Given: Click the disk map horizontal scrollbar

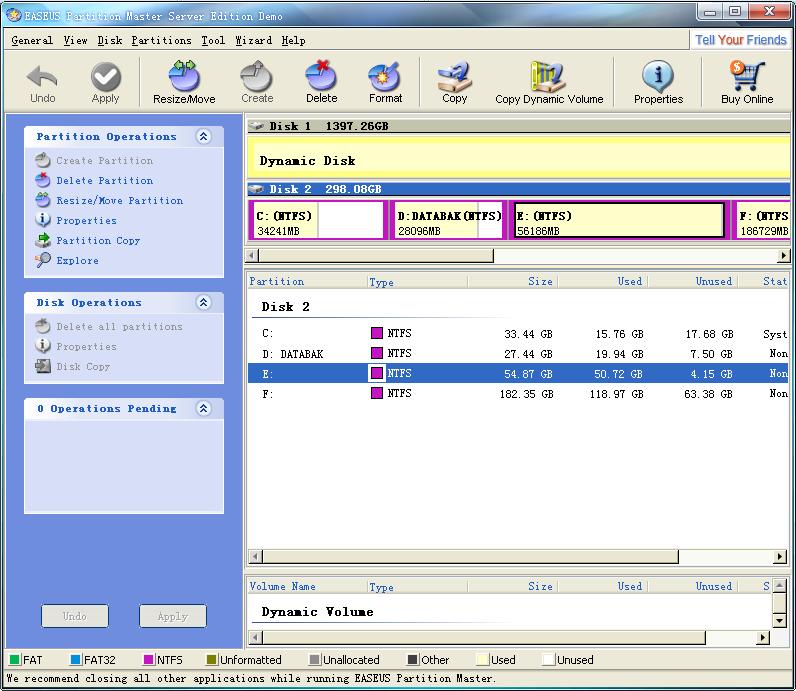Looking at the screenshot, I should click(519, 255).
